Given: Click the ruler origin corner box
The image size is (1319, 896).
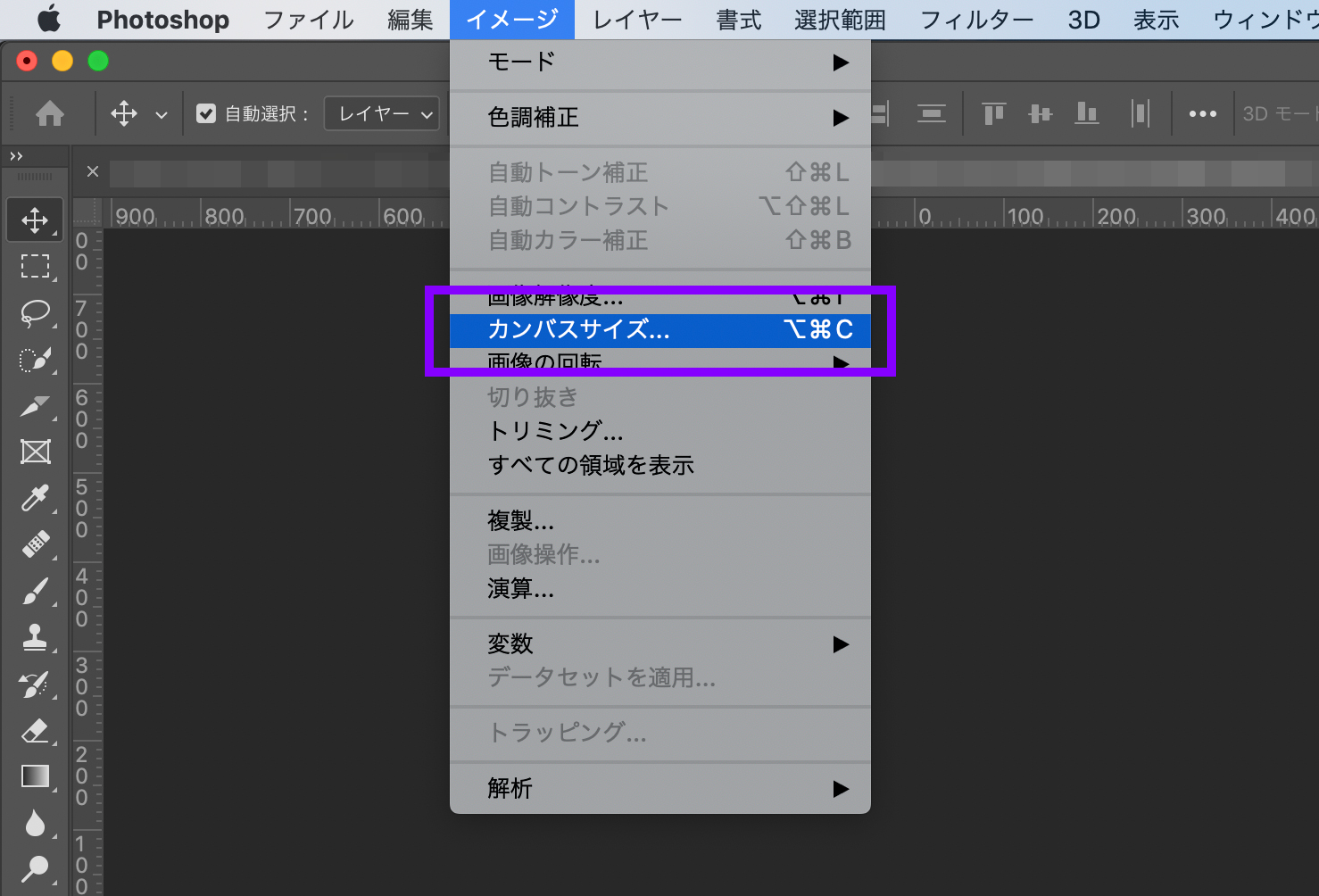Looking at the screenshot, I should click(x=87, y=213).
